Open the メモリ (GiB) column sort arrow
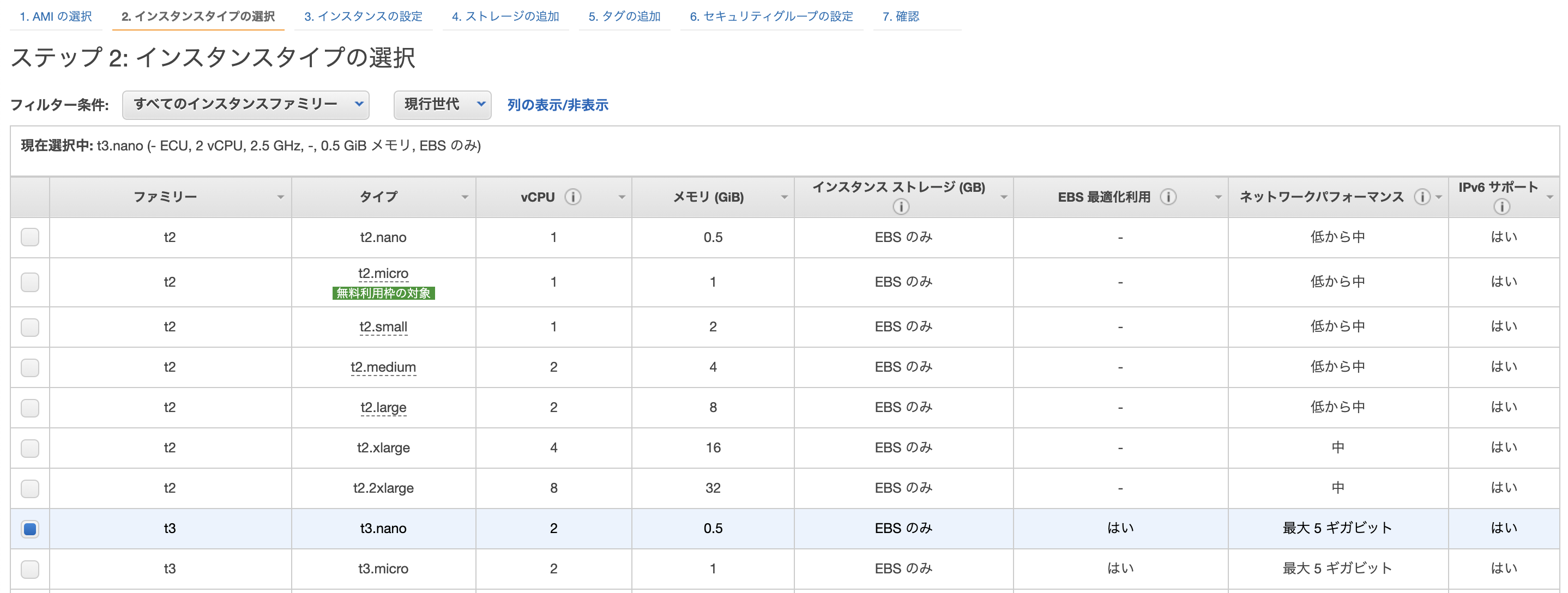1568x593 pixels. [785, 197]
